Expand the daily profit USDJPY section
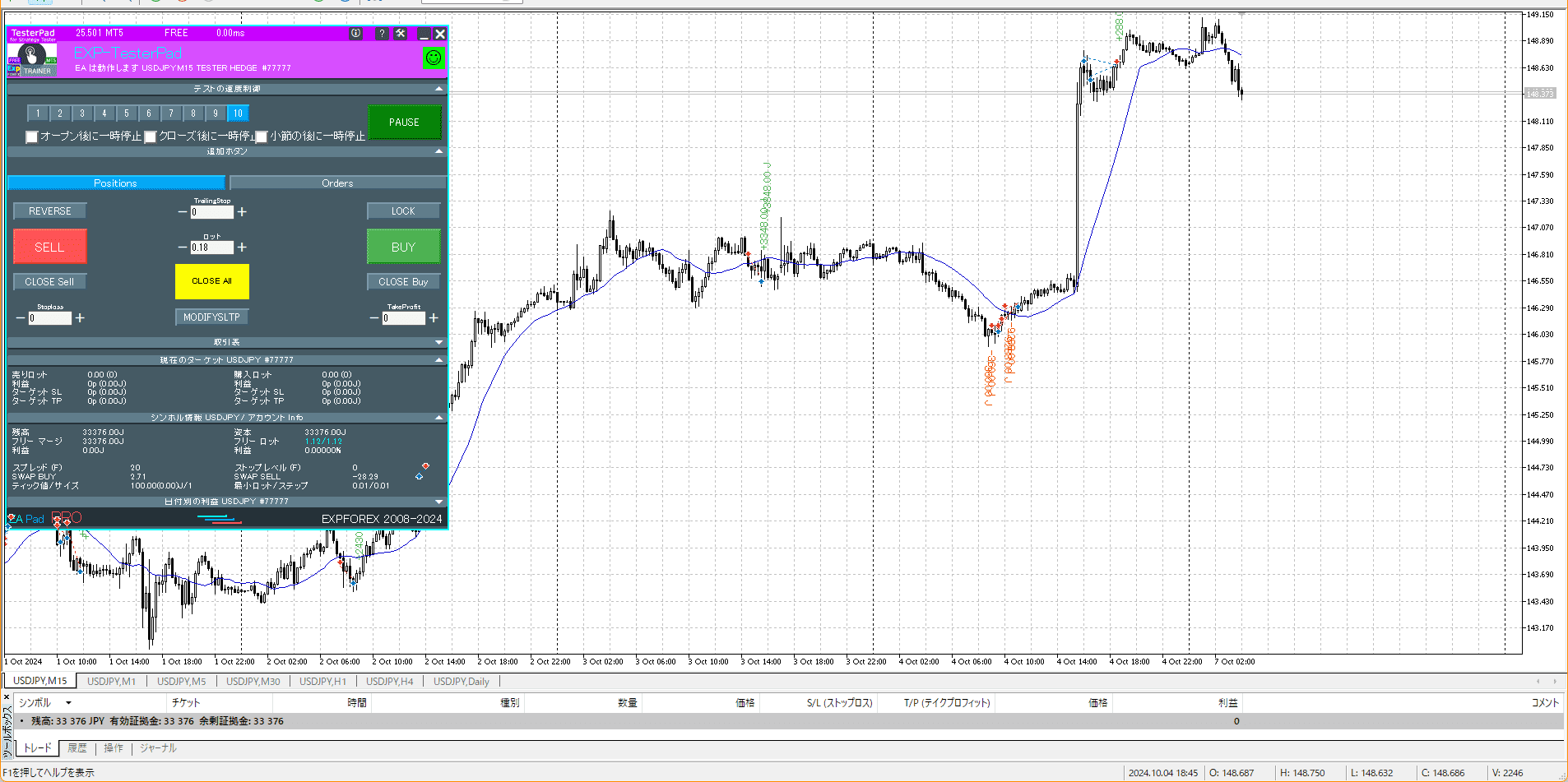The image size is (1568, 782). (438, 502)
